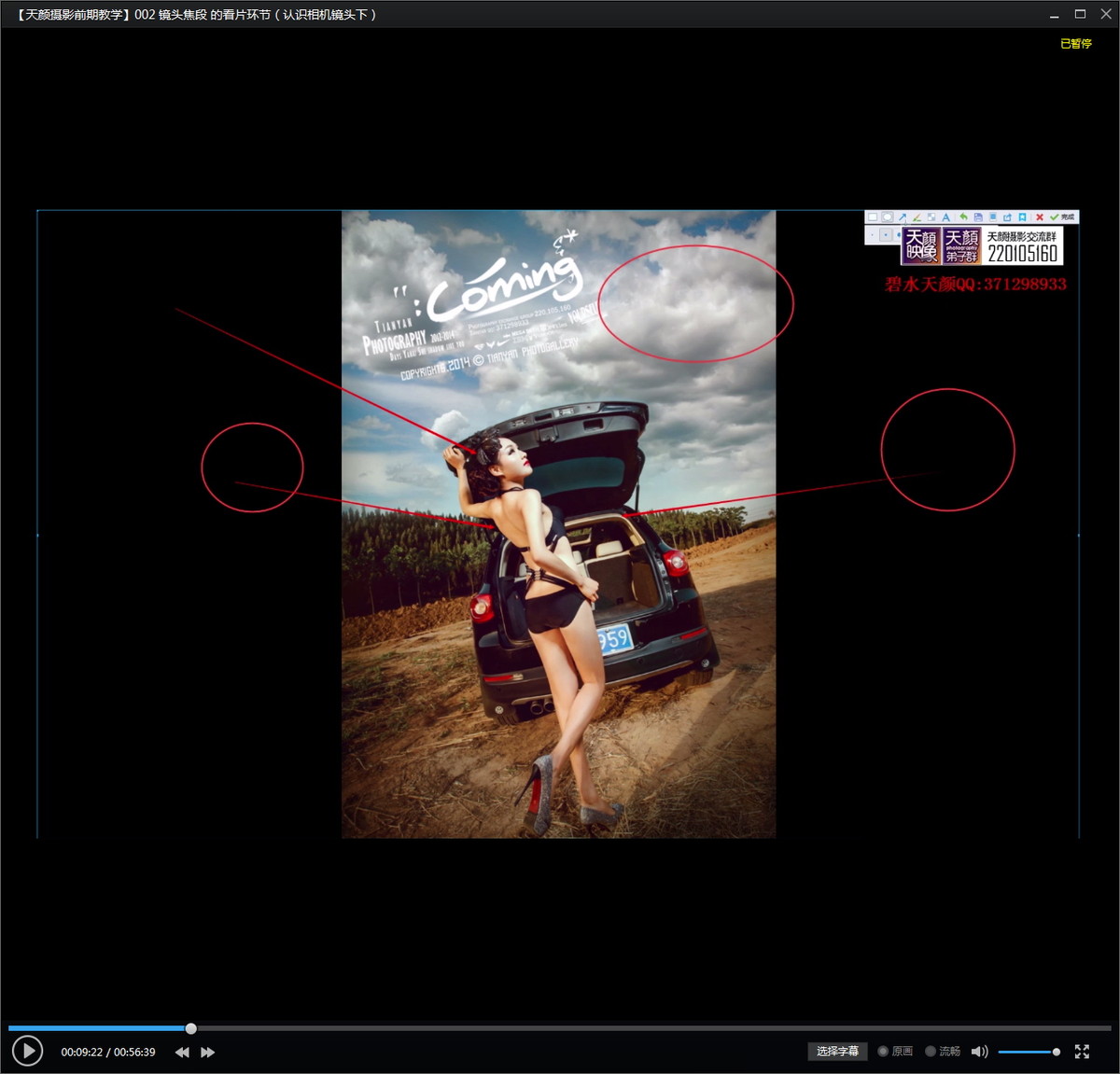
Task: Click the send-to-phone icon
Action: point(993,217)
